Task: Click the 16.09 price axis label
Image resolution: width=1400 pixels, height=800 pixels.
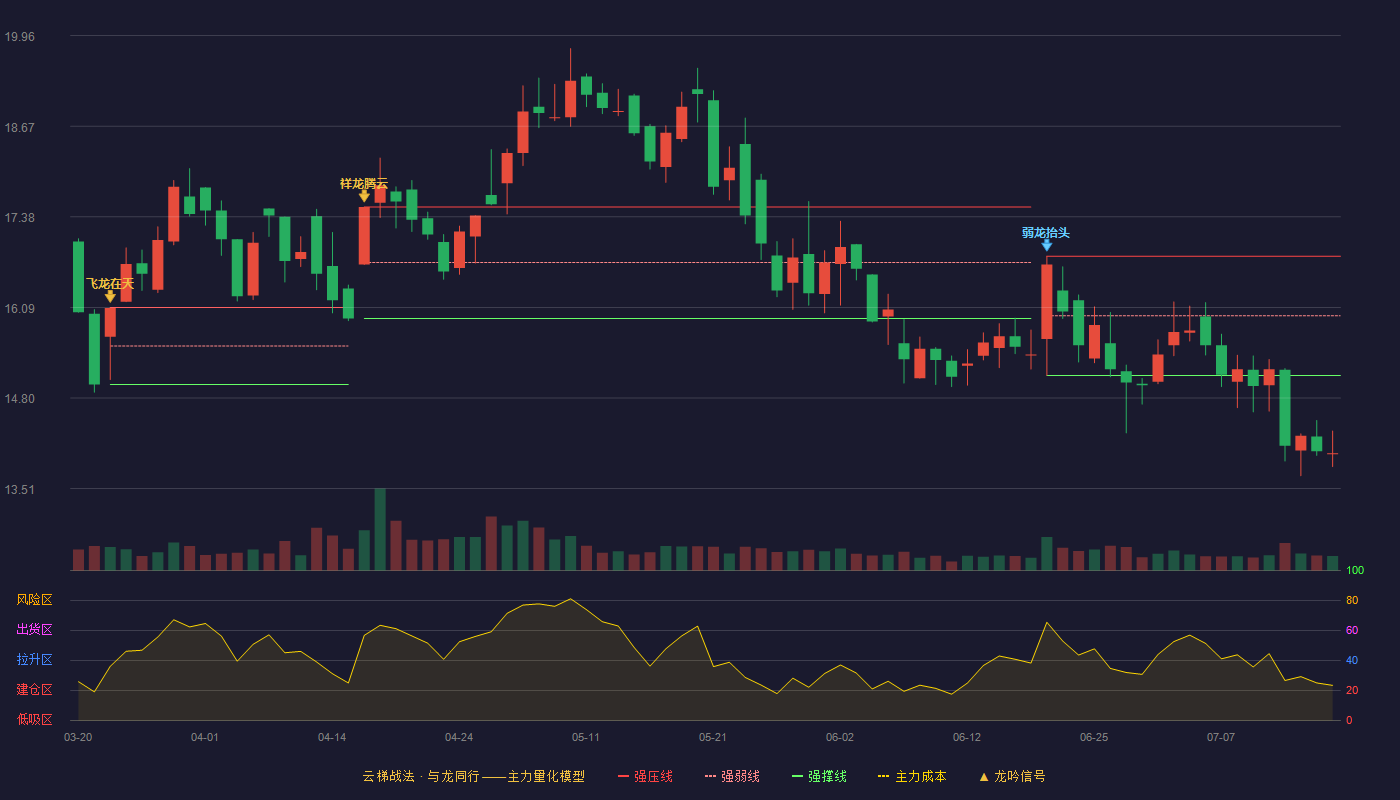Action: pos(19,308)
